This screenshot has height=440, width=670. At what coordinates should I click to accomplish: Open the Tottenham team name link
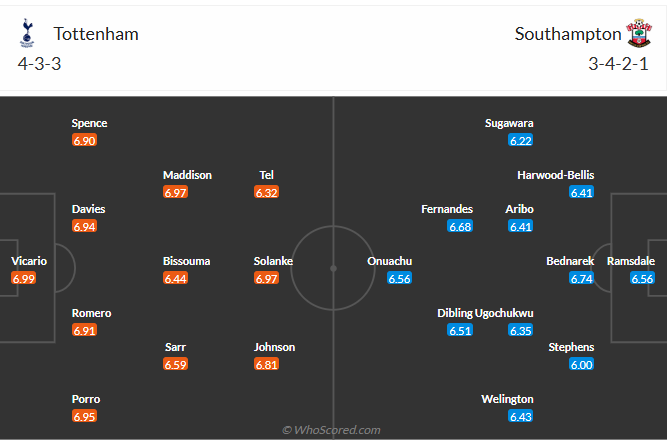[x=96, y=34]
